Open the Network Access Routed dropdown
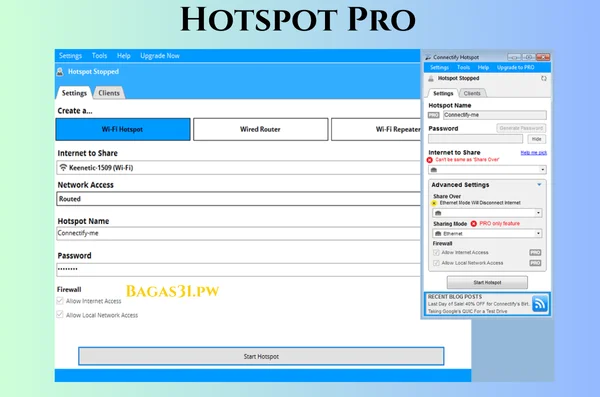The width and height of the screenshot is (600, 397). [x=238, y=199]
